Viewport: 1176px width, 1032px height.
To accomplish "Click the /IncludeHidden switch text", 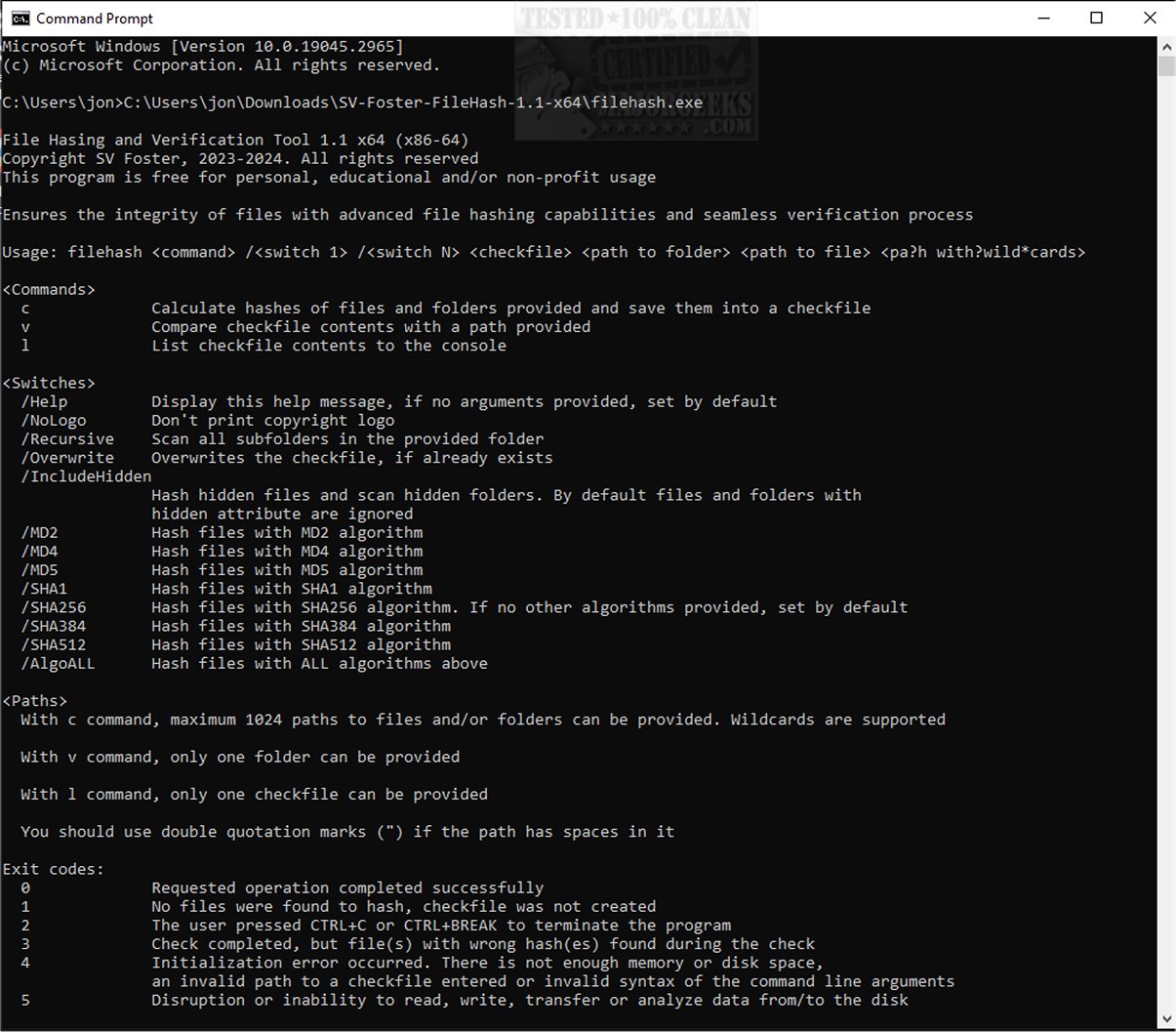I will click(x=86, y=476).
